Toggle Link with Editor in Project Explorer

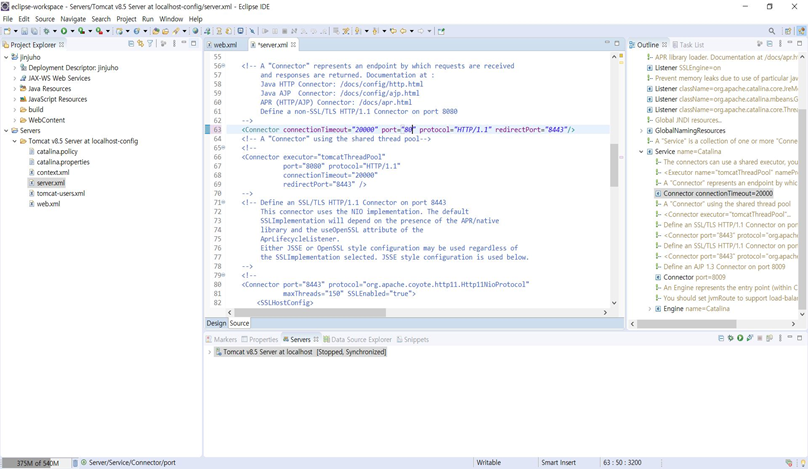[141, 44]
